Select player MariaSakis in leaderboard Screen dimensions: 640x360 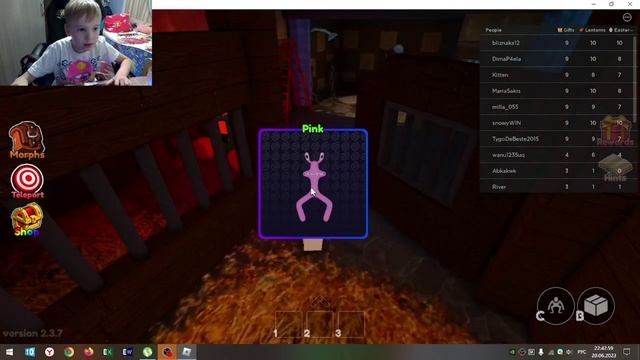[557, 91]
